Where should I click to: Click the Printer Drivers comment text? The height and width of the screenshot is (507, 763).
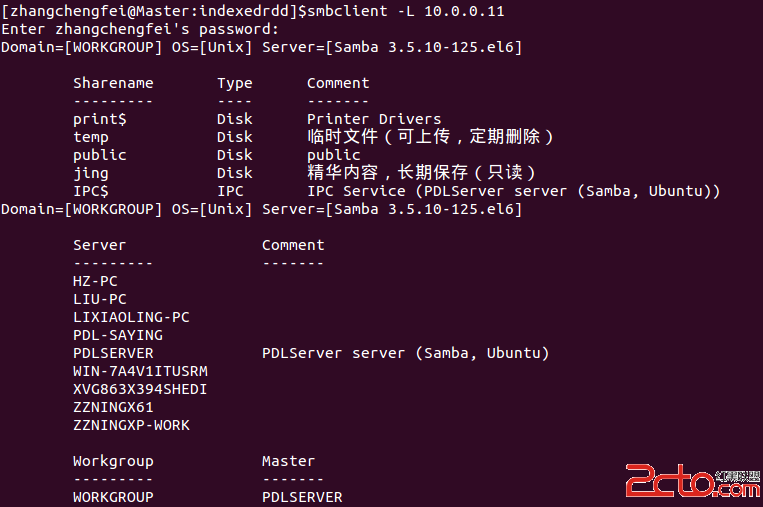point(374,119)
